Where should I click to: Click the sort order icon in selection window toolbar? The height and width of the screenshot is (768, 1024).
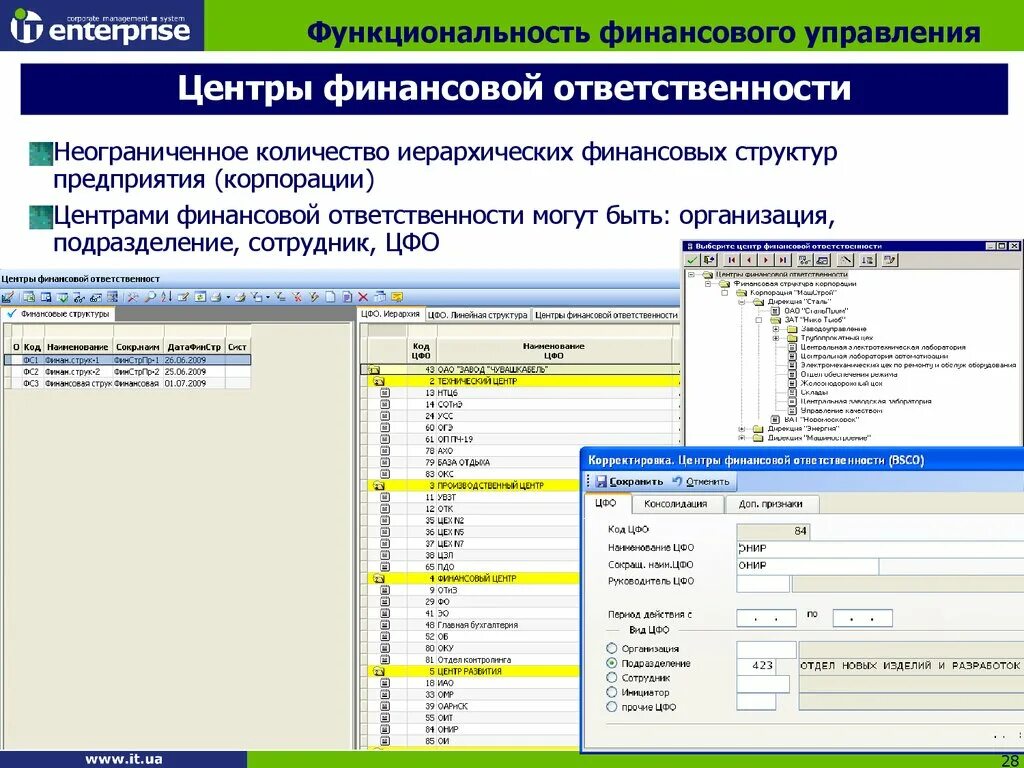tap(867, 260)
